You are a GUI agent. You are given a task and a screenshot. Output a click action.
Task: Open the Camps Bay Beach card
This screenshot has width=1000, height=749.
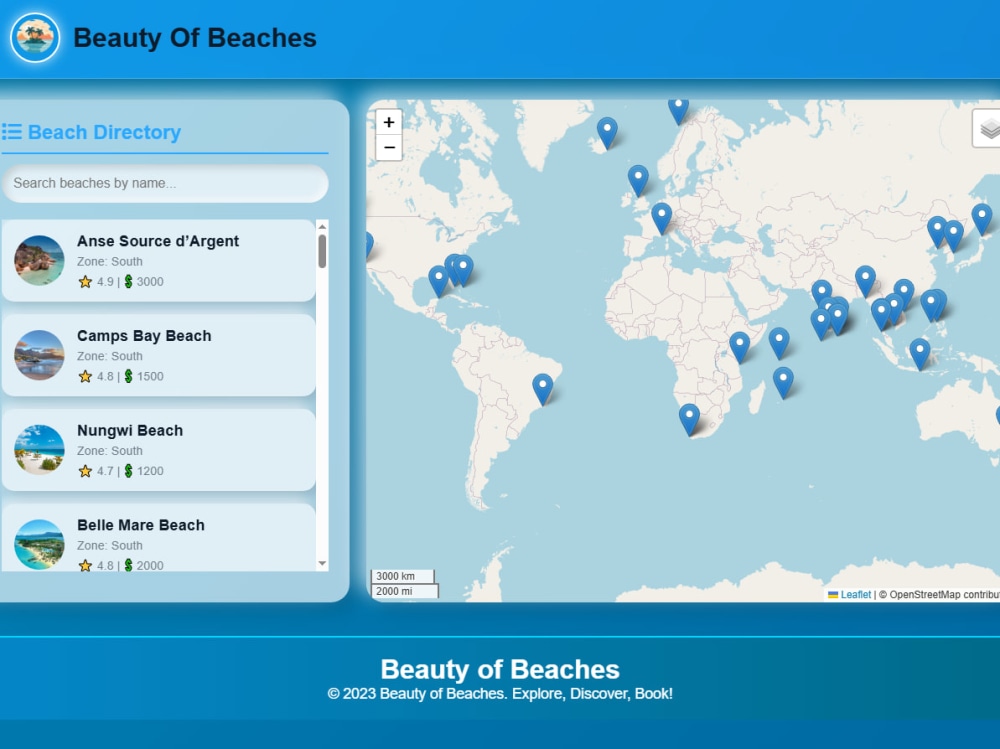click(x=159, y=355)
